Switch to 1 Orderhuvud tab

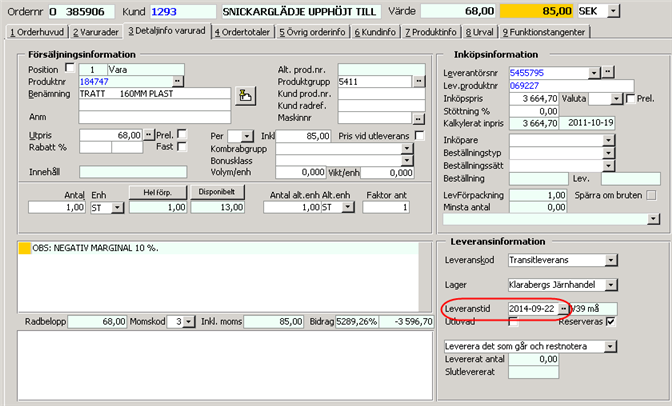point(37,32)
